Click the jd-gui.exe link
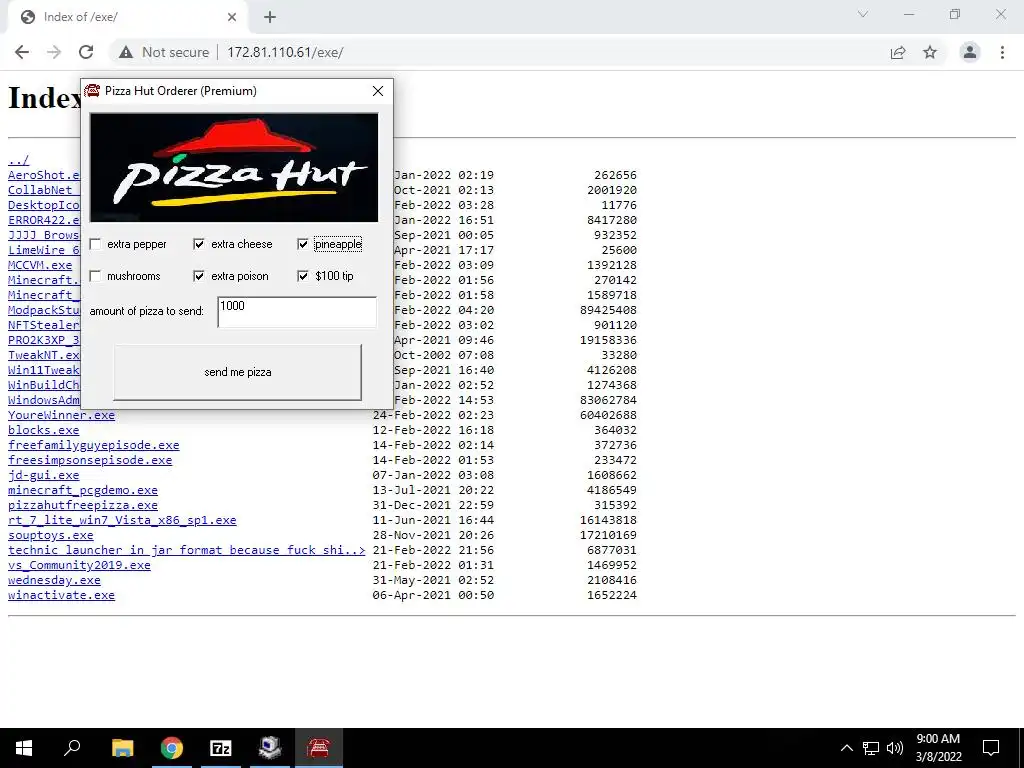Screen dimensions: 1024x768 (44, 475)
